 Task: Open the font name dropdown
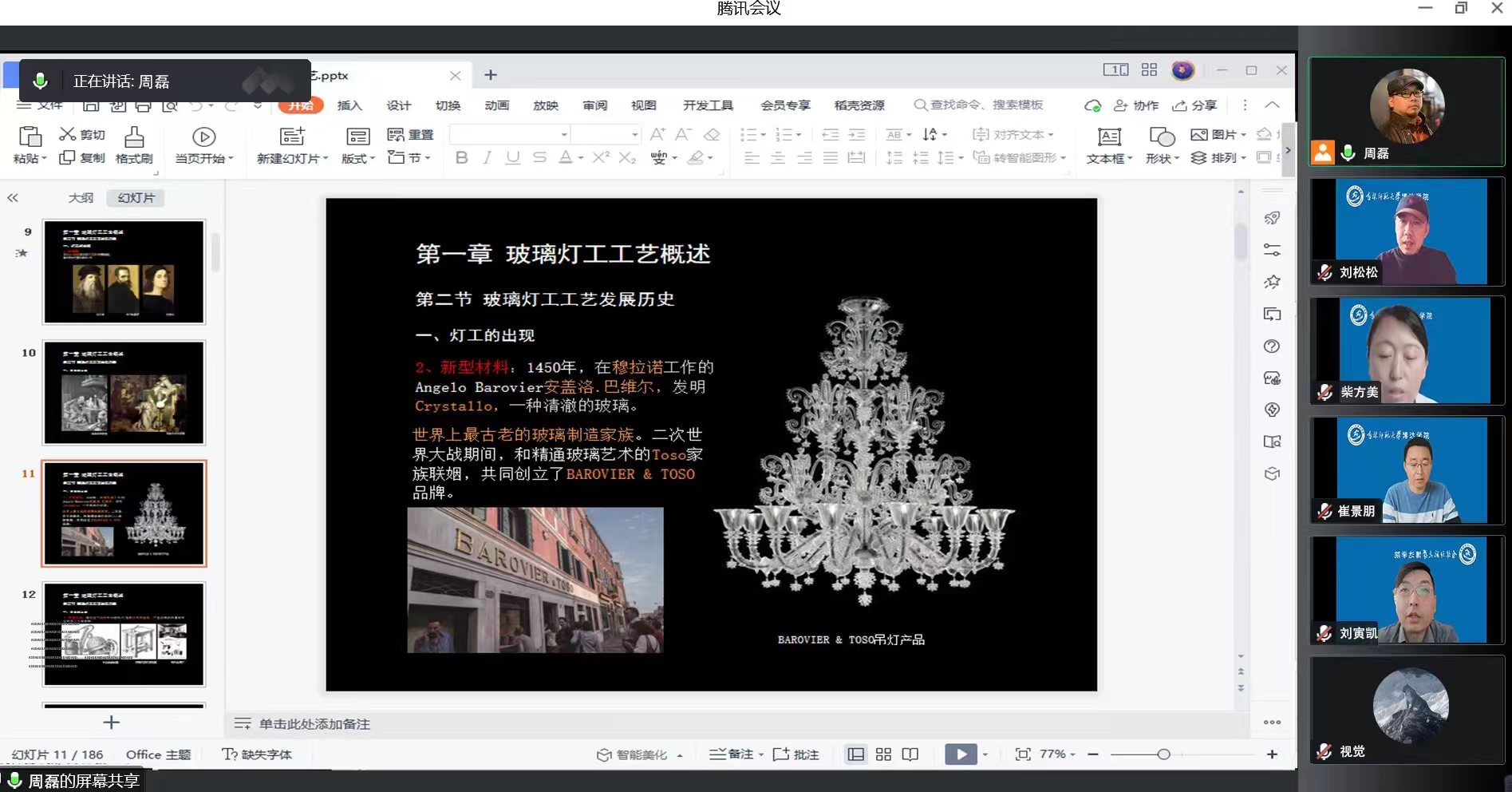[x=564, y=134]
